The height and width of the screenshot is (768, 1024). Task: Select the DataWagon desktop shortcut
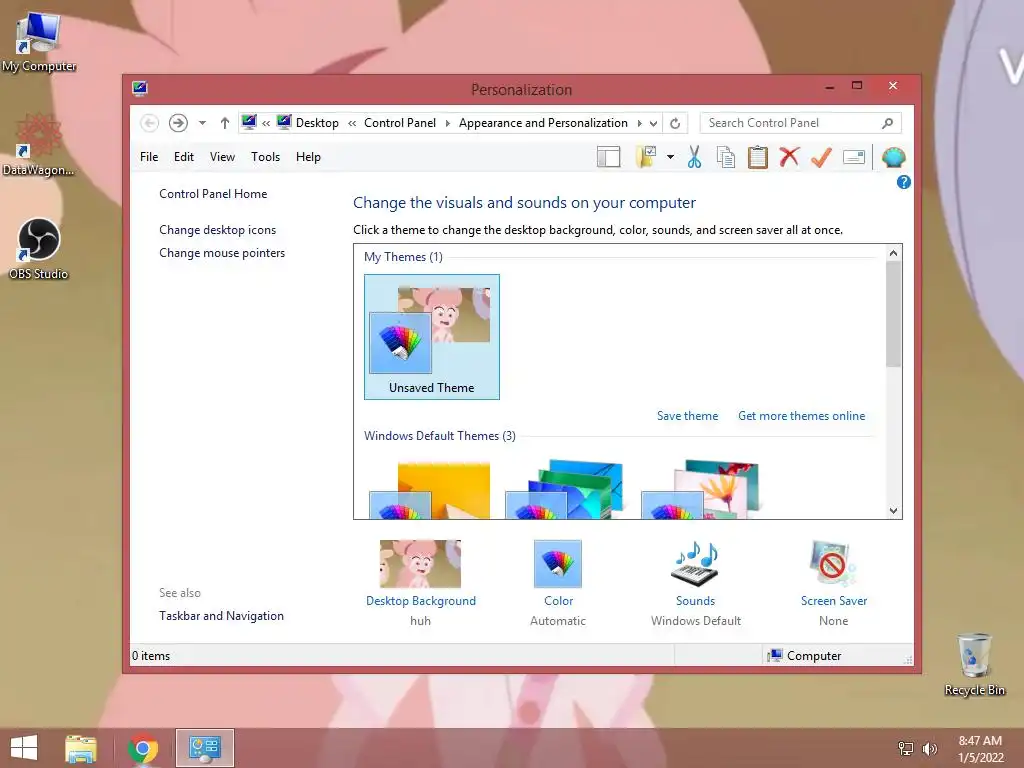(39, 145)
